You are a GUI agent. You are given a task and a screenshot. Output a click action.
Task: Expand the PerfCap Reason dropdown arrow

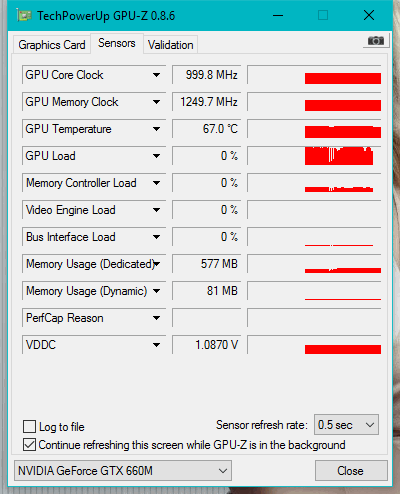click(x=156, y=318)
